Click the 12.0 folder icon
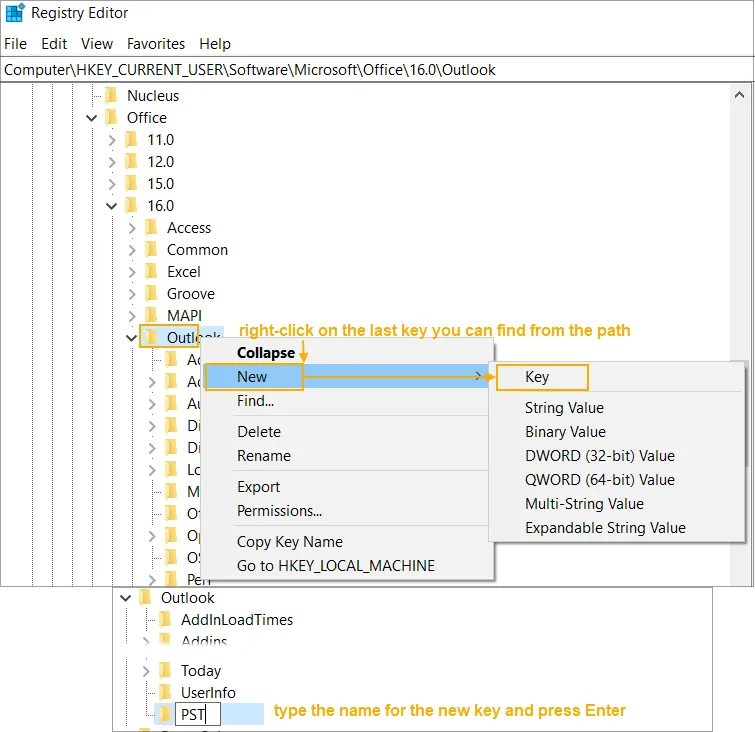This screenshot has height=732, width=755. 131,161
